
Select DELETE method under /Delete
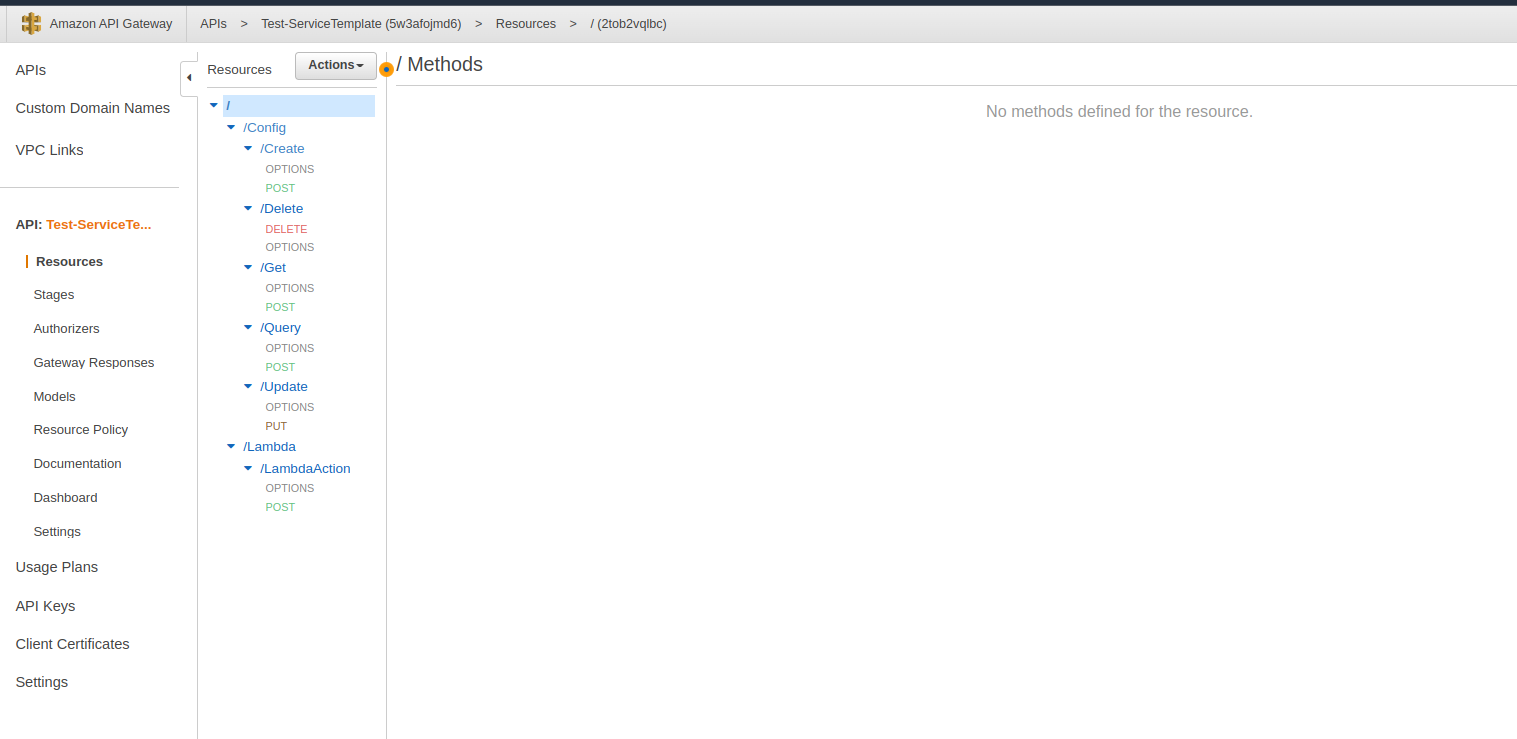click(x=286, y=229)
